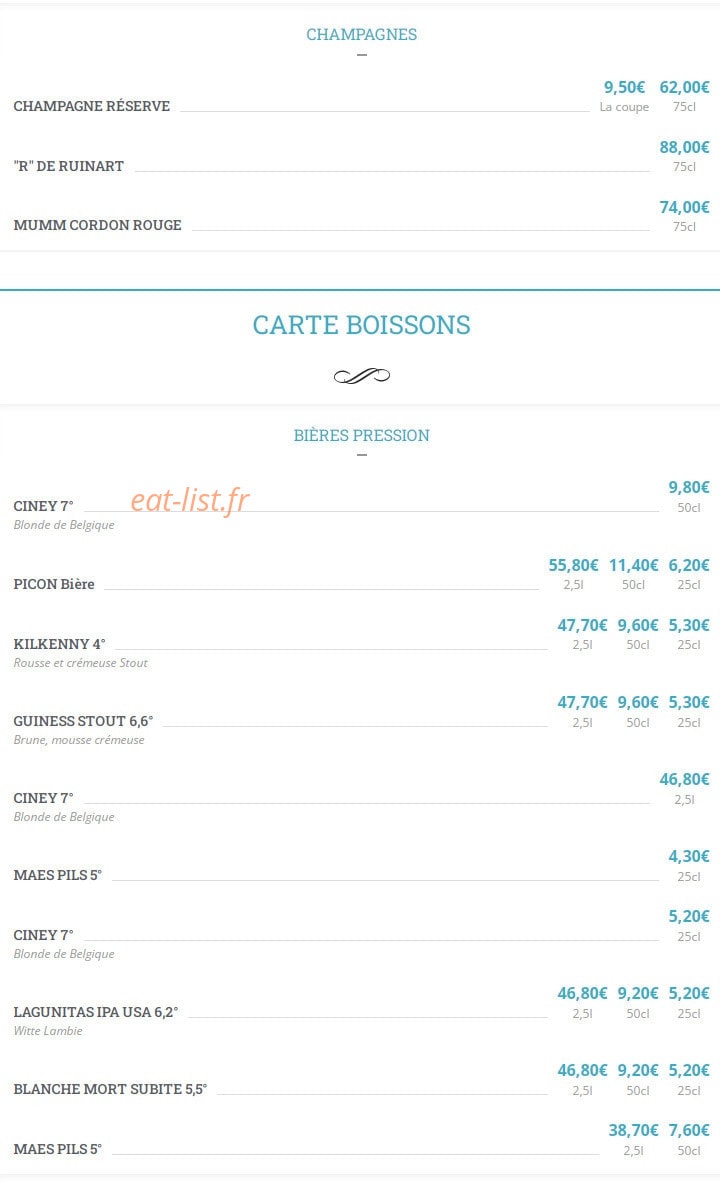Click the 9,80€ Ciney 50cl price
The height and width of the screenshot is (1185, 720).
689,487
